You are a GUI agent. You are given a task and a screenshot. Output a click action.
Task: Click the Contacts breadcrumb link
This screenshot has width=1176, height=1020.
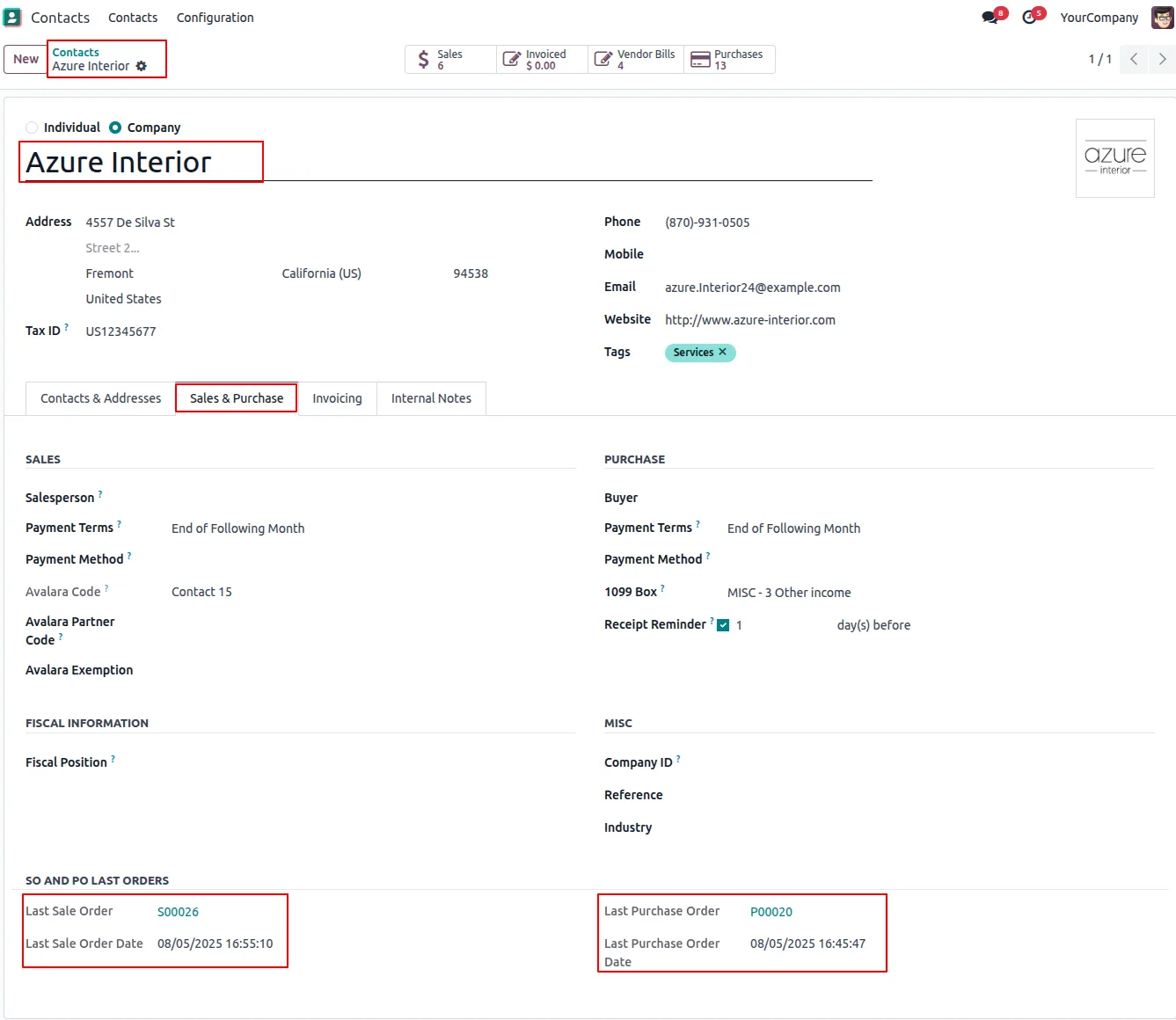point(76,53)
